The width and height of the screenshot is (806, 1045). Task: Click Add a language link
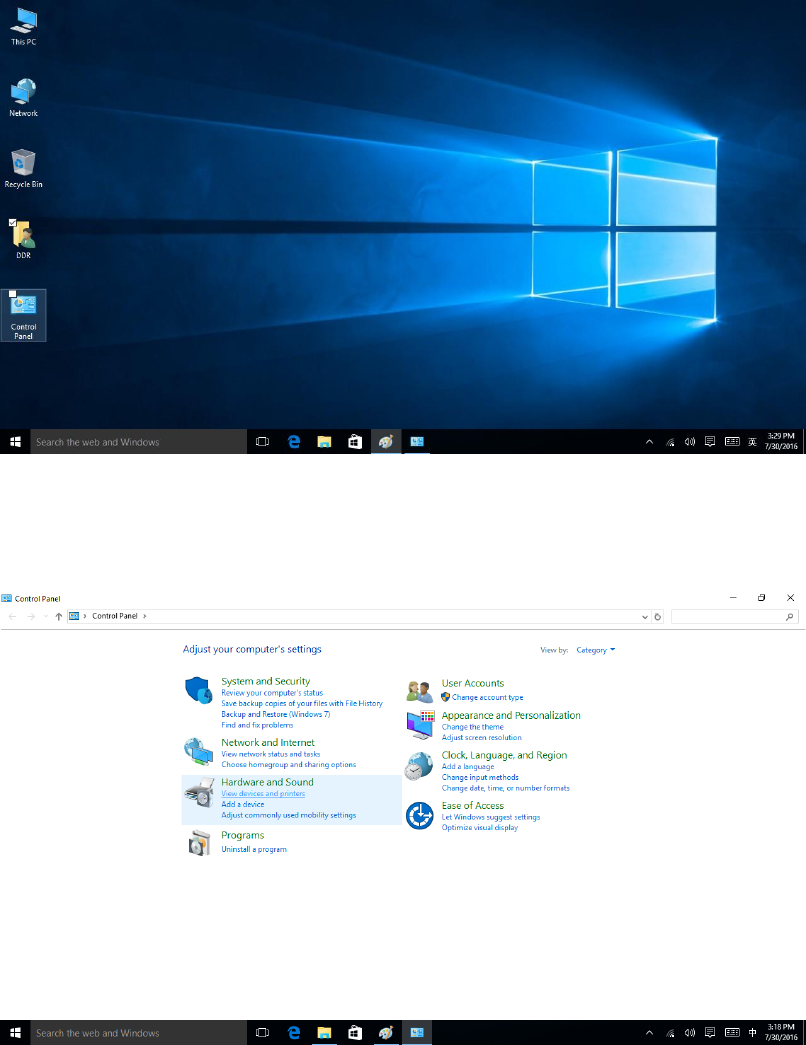coord(468,766)
